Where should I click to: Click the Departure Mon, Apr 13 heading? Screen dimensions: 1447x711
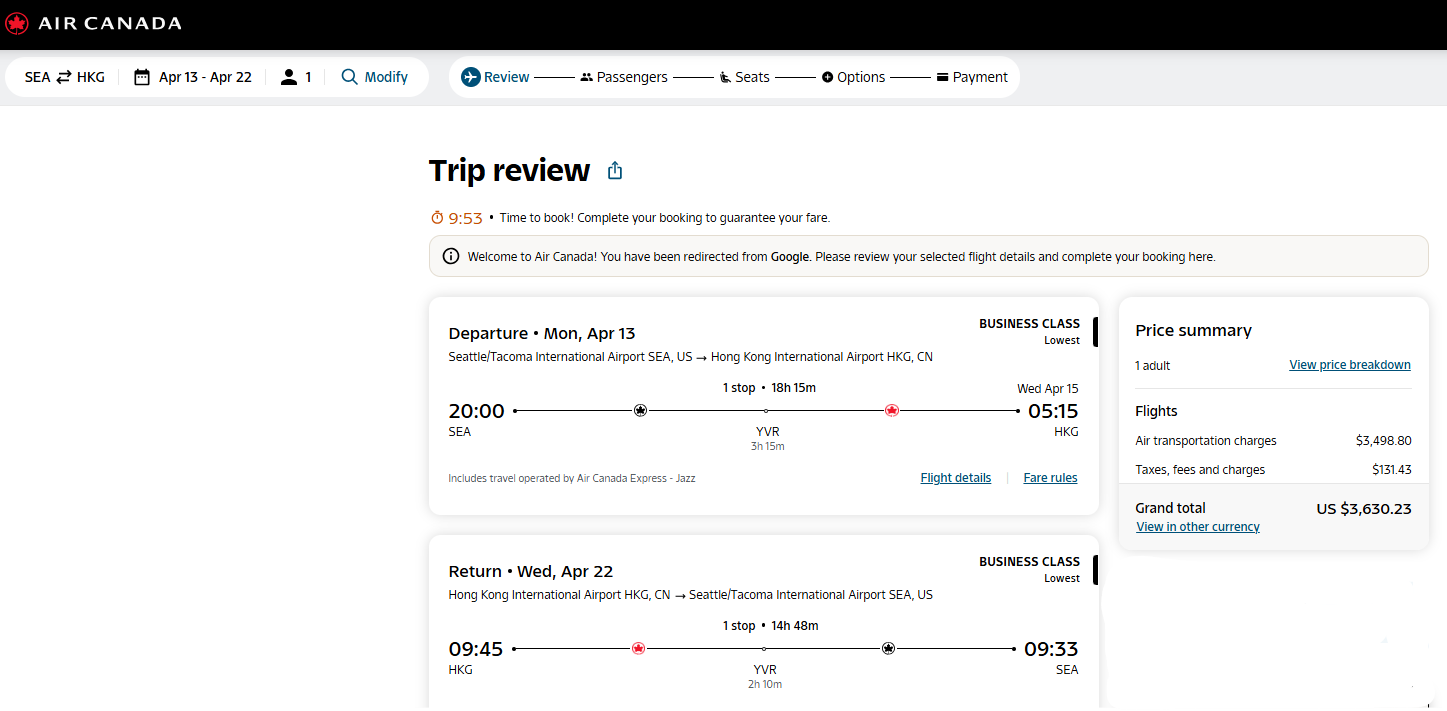click(x=542, y=334)
